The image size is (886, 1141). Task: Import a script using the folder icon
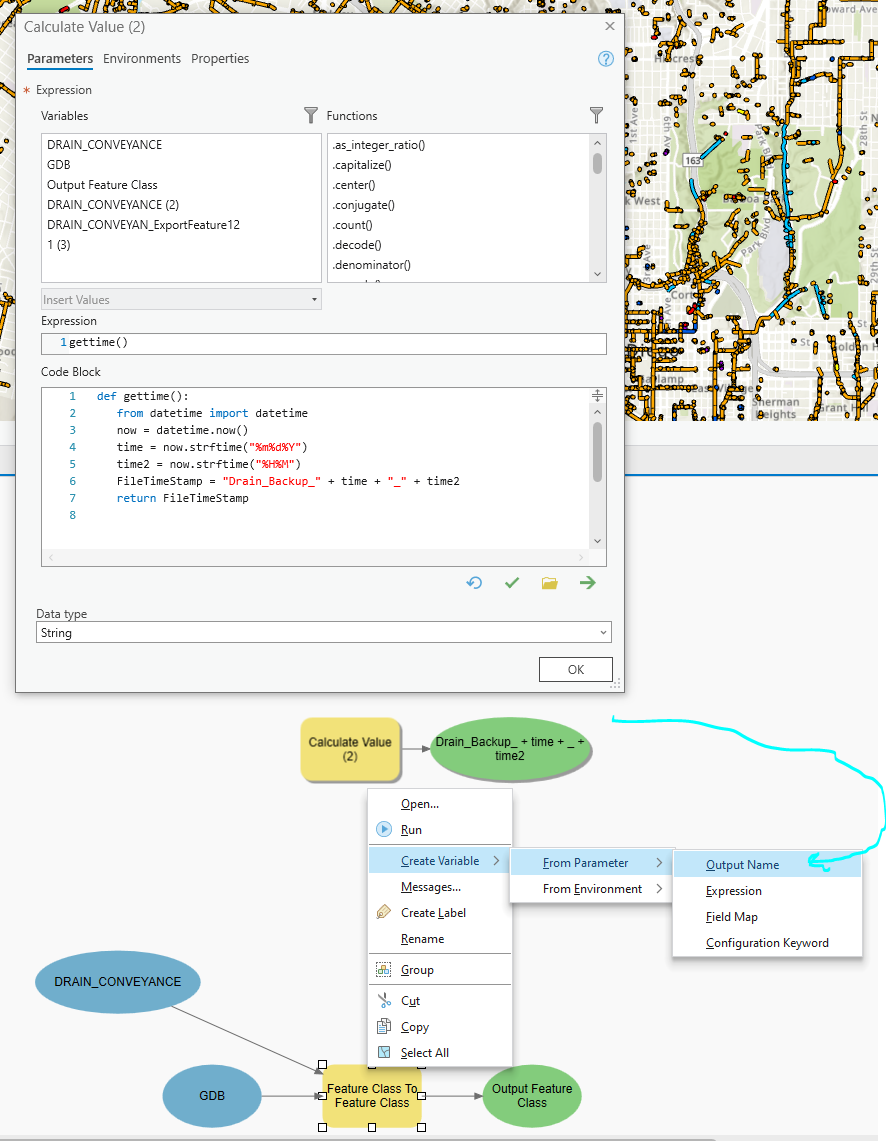(x=548, y=583)
